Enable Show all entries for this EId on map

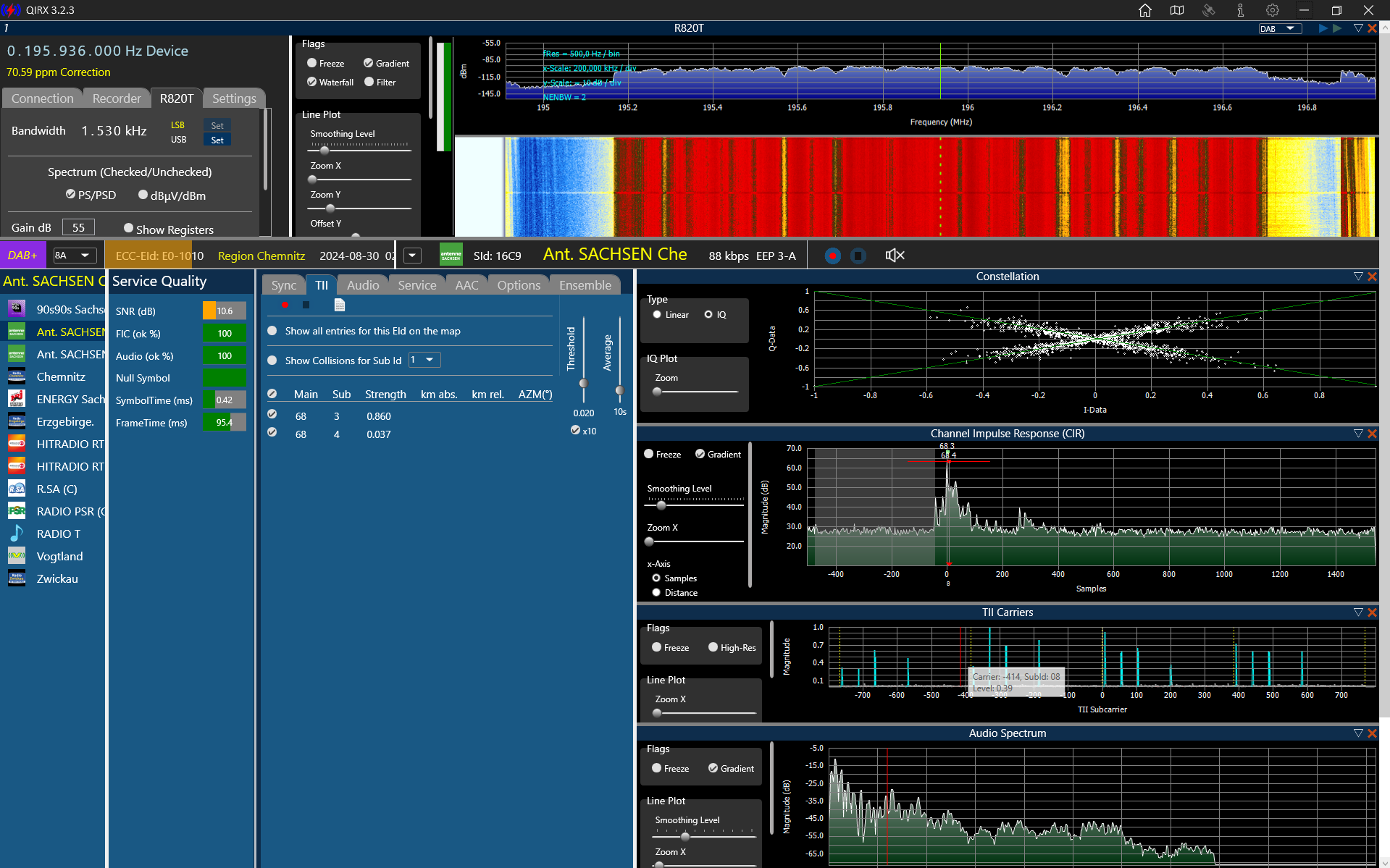[272, 331]
